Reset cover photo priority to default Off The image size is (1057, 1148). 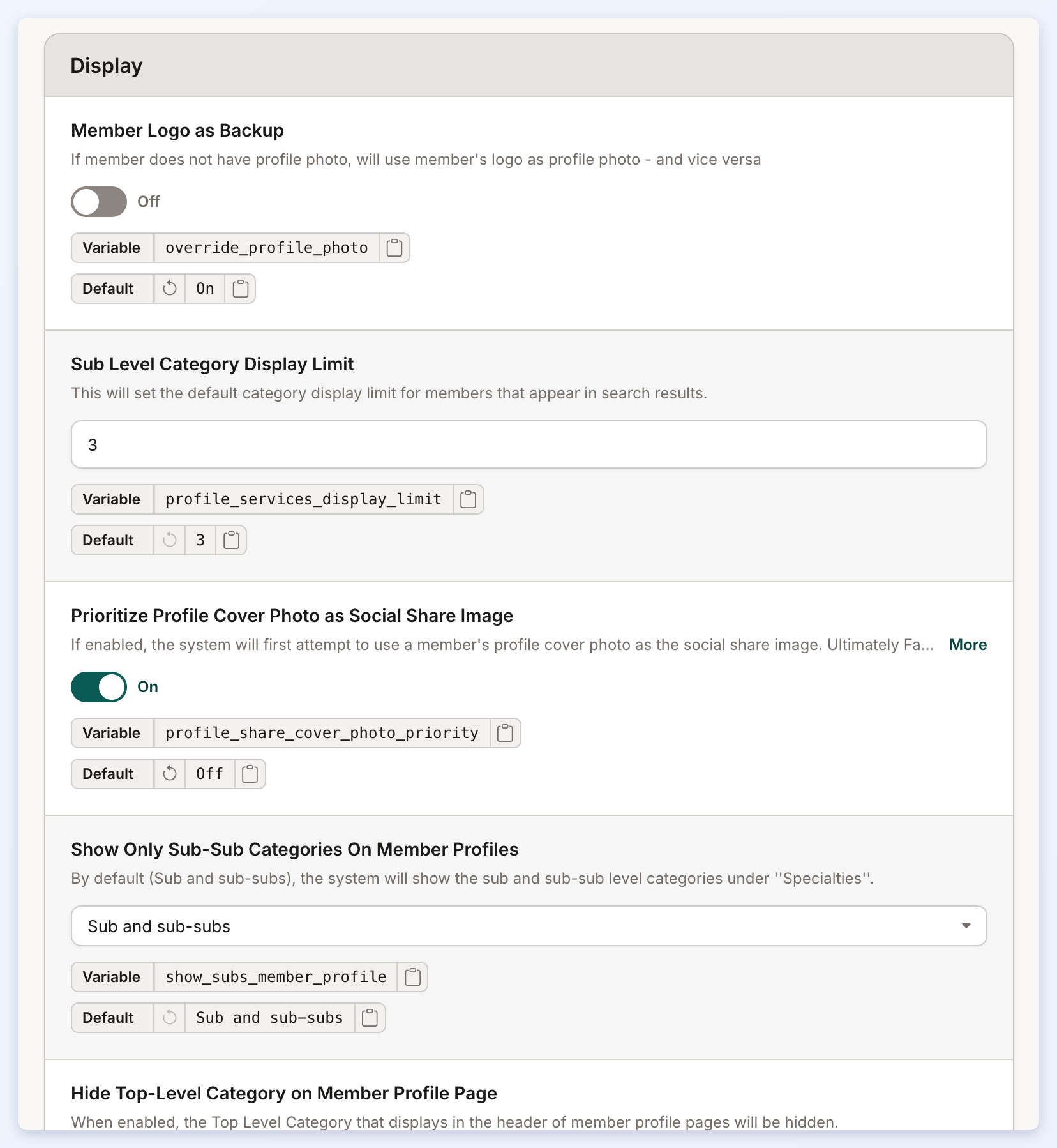(170, 774)
